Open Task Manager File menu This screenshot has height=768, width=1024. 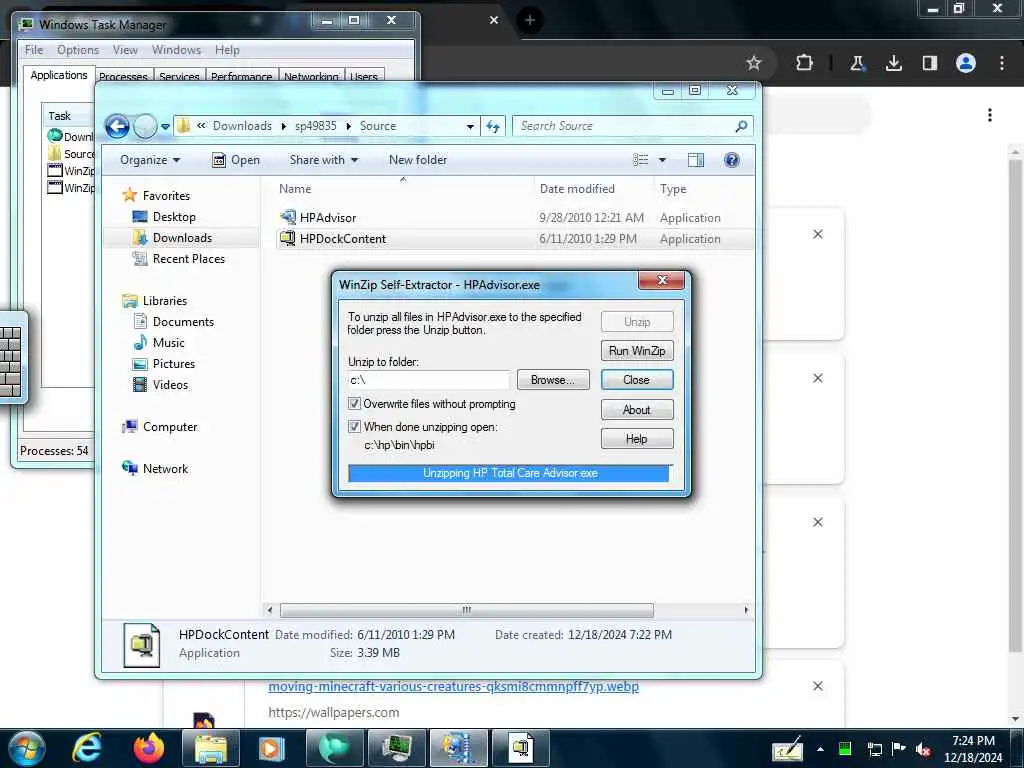click(x=34, y=50)
